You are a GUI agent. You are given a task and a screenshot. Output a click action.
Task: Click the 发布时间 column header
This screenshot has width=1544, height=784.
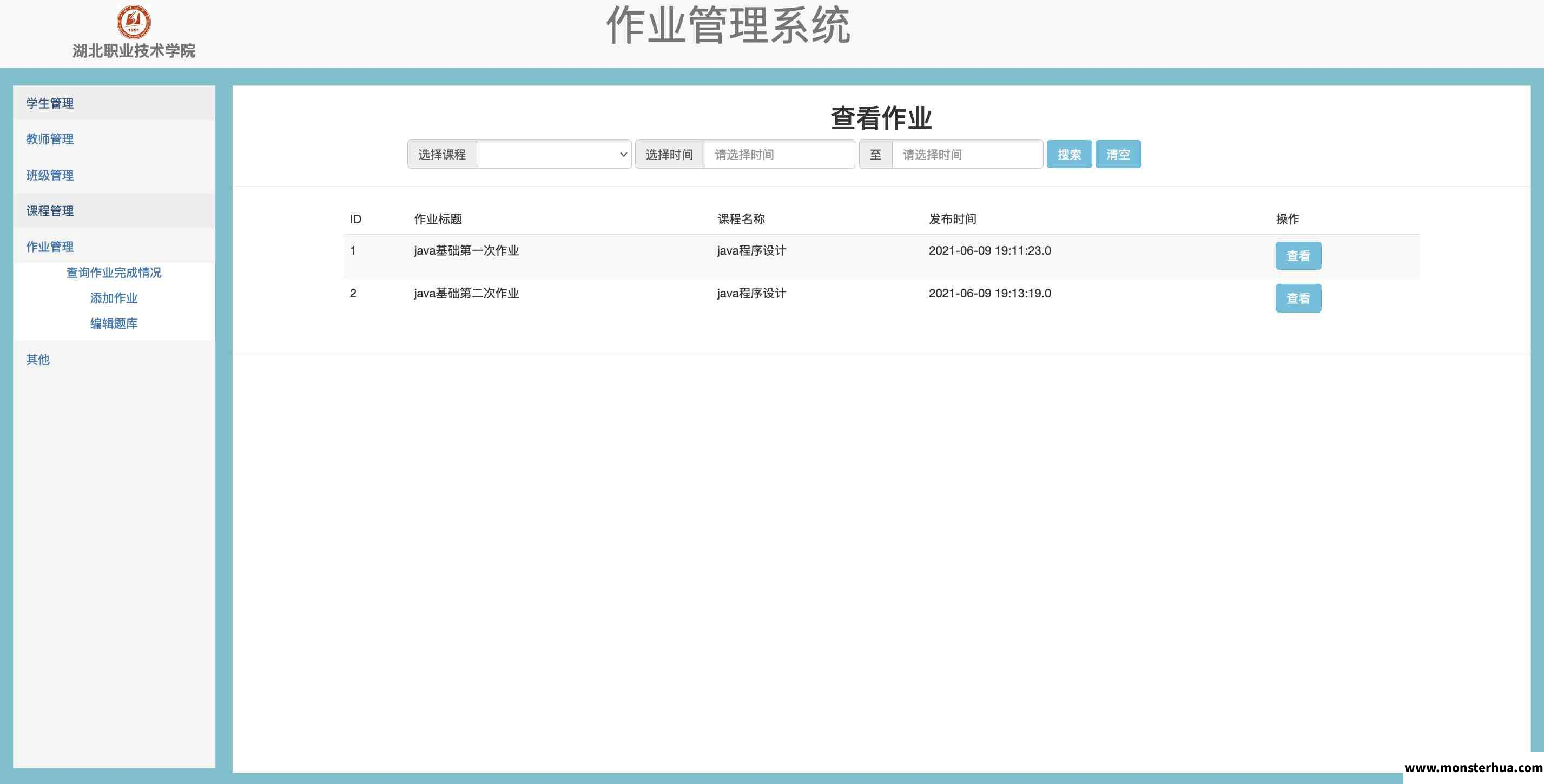pyautogui.click(x=952, y=219)
